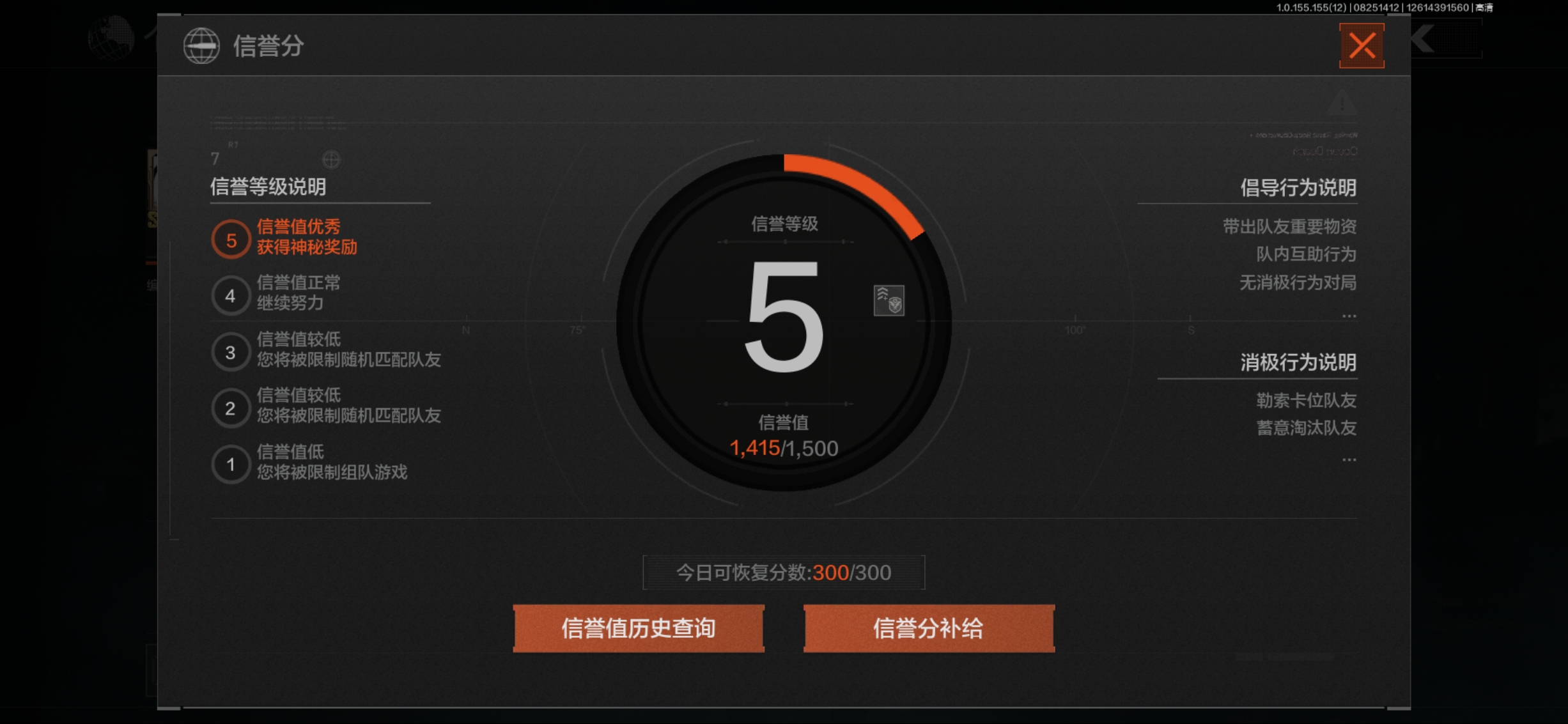Select the level 1 circle icon

click(x=231, y=464)
